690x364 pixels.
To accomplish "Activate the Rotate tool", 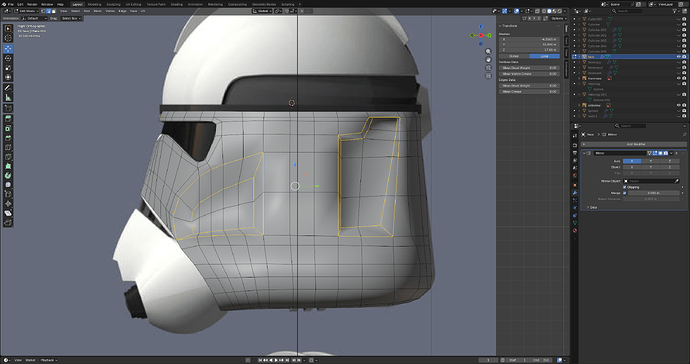I will 8,58.
